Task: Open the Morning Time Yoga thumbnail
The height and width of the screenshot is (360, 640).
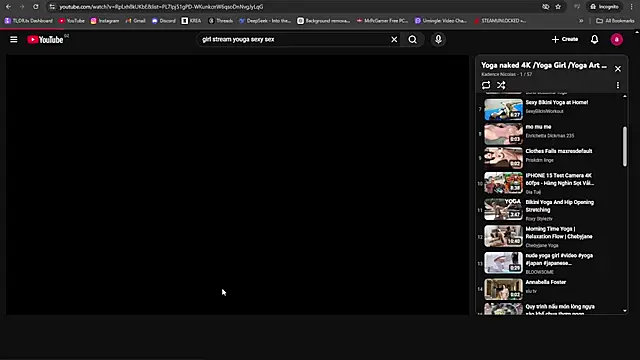Action: point(503,236)
